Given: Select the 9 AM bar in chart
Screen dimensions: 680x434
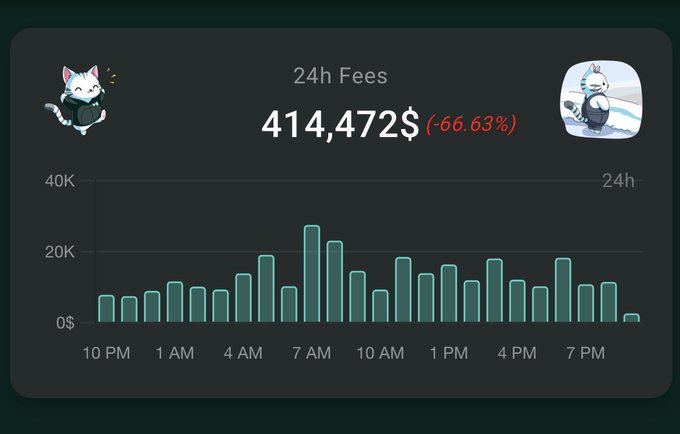Looking at the screenshot, I should coord(358,297).
